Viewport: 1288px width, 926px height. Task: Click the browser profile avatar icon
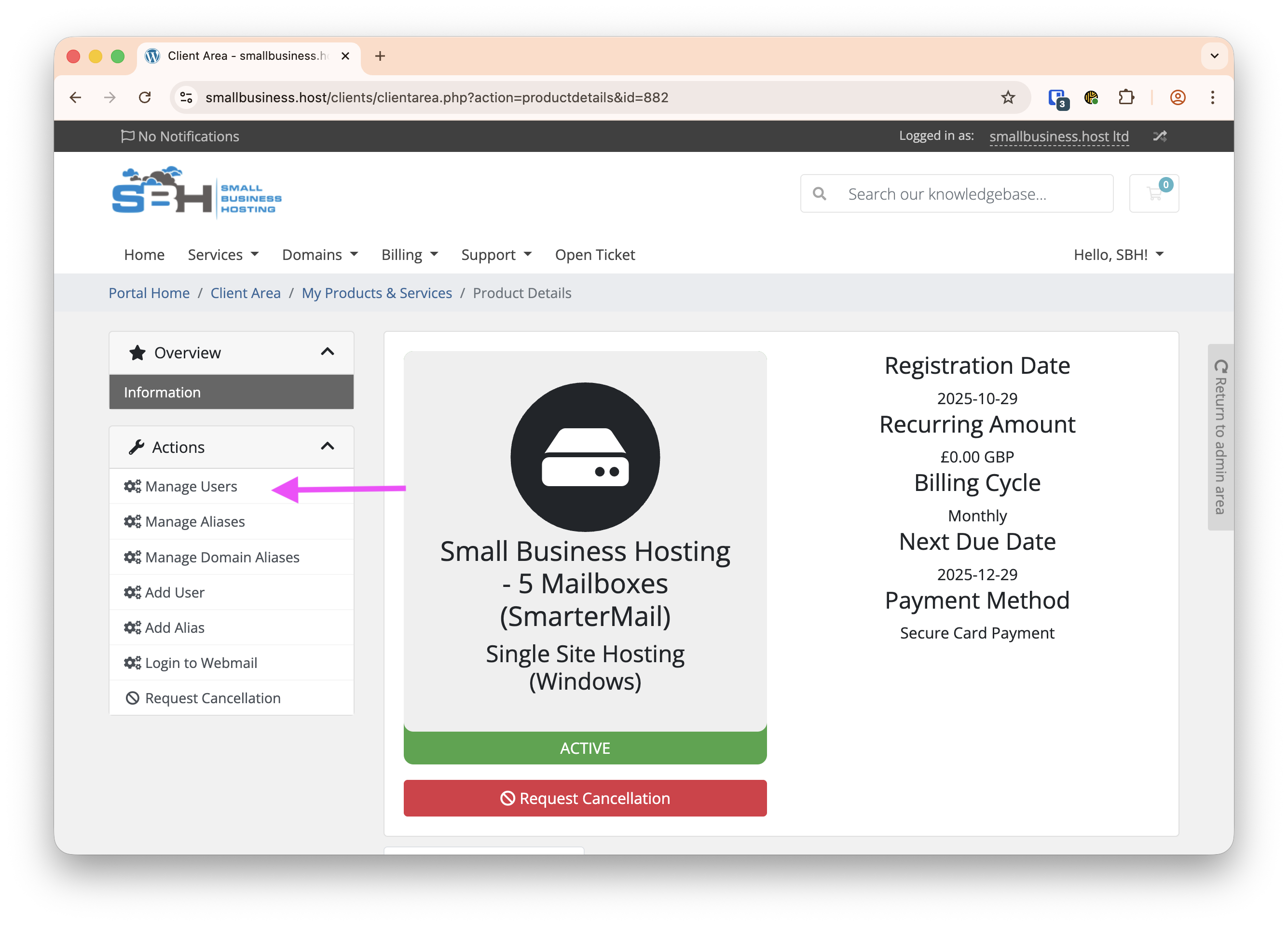[1177, 97]
